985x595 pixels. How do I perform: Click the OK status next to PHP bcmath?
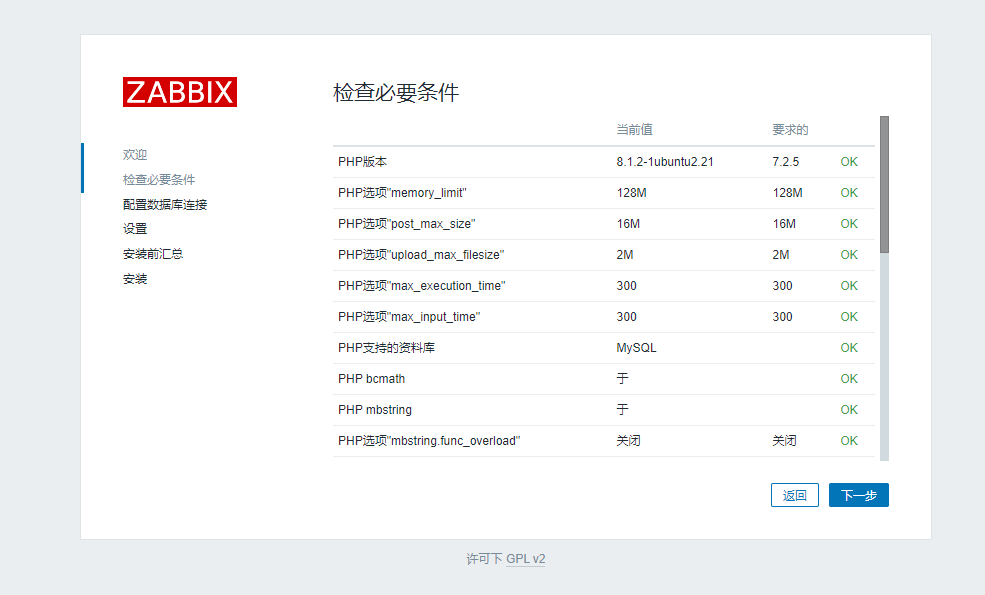click(848, 378)
